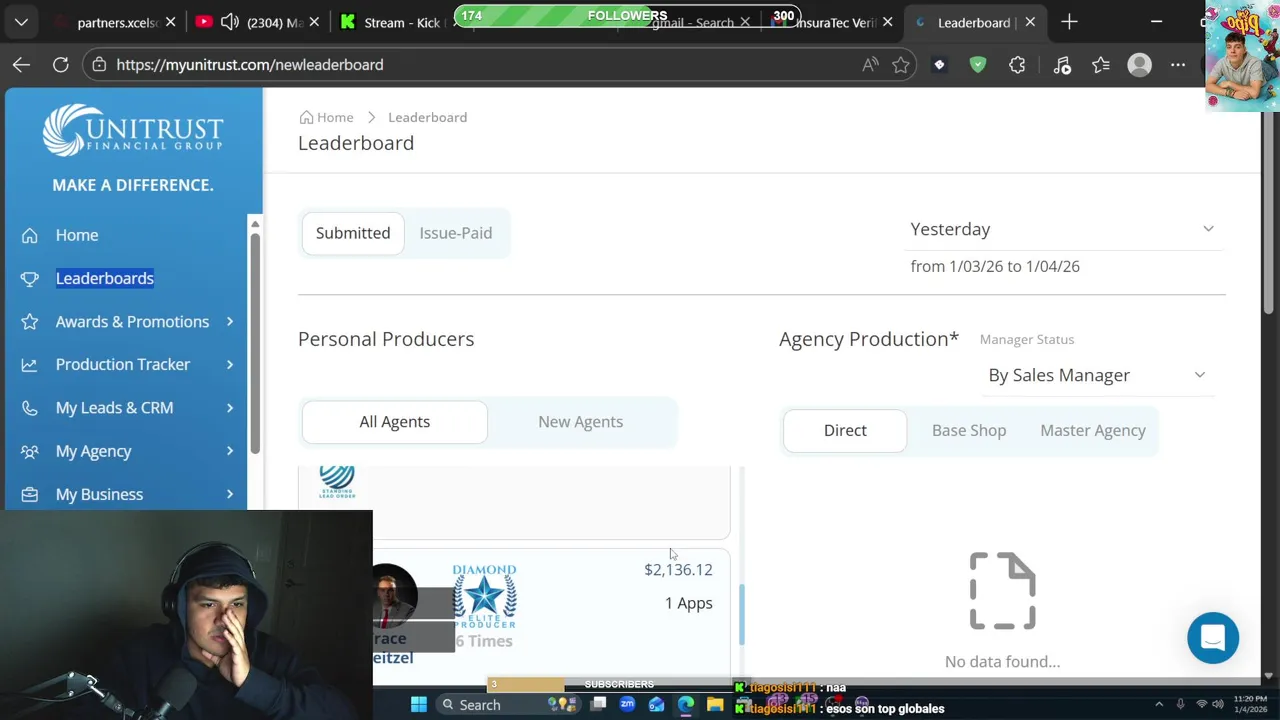The width and height of the screenshot is (1280, 720).
Task: Expand My Business submenu arrow
Action: [x=230, y=495]
